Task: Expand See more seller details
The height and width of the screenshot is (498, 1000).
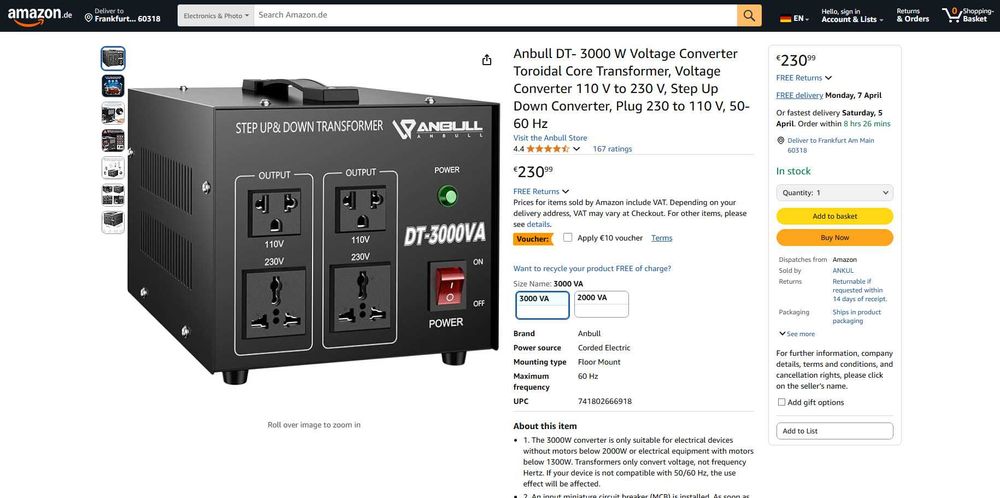Action: pyautogui.click(x=797, y=333)
